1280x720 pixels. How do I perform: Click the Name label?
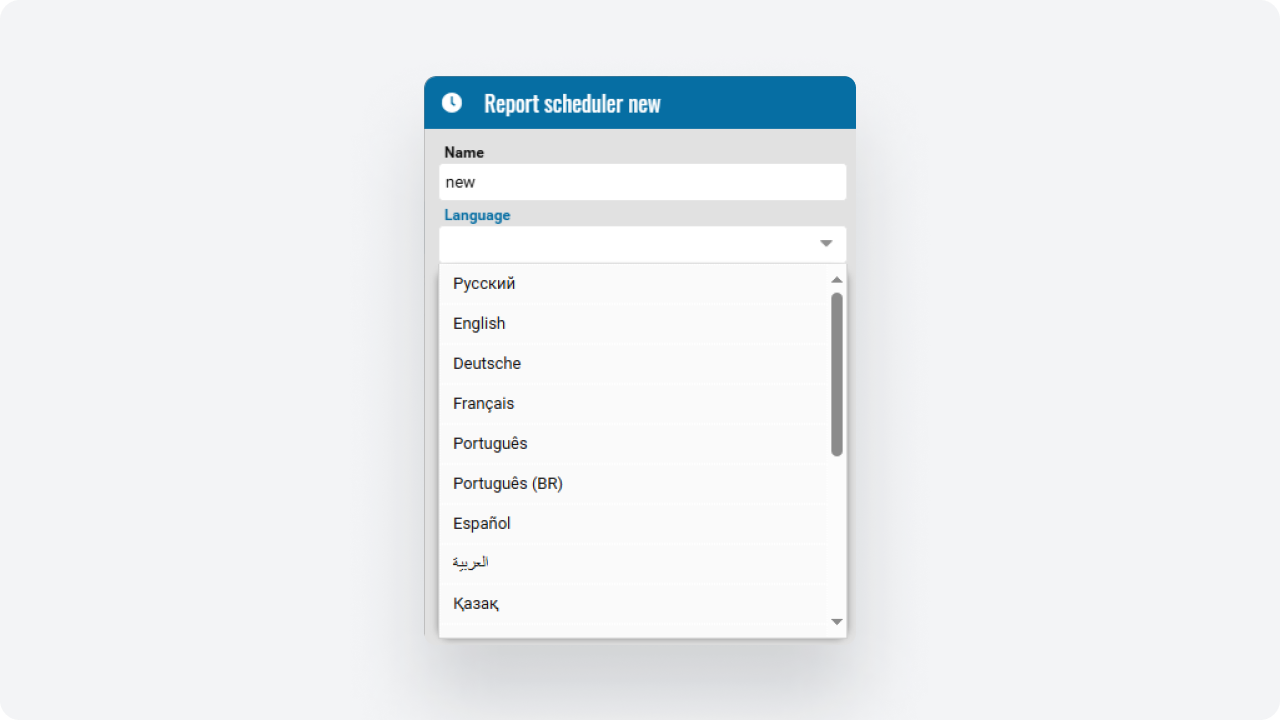[464, 153]
